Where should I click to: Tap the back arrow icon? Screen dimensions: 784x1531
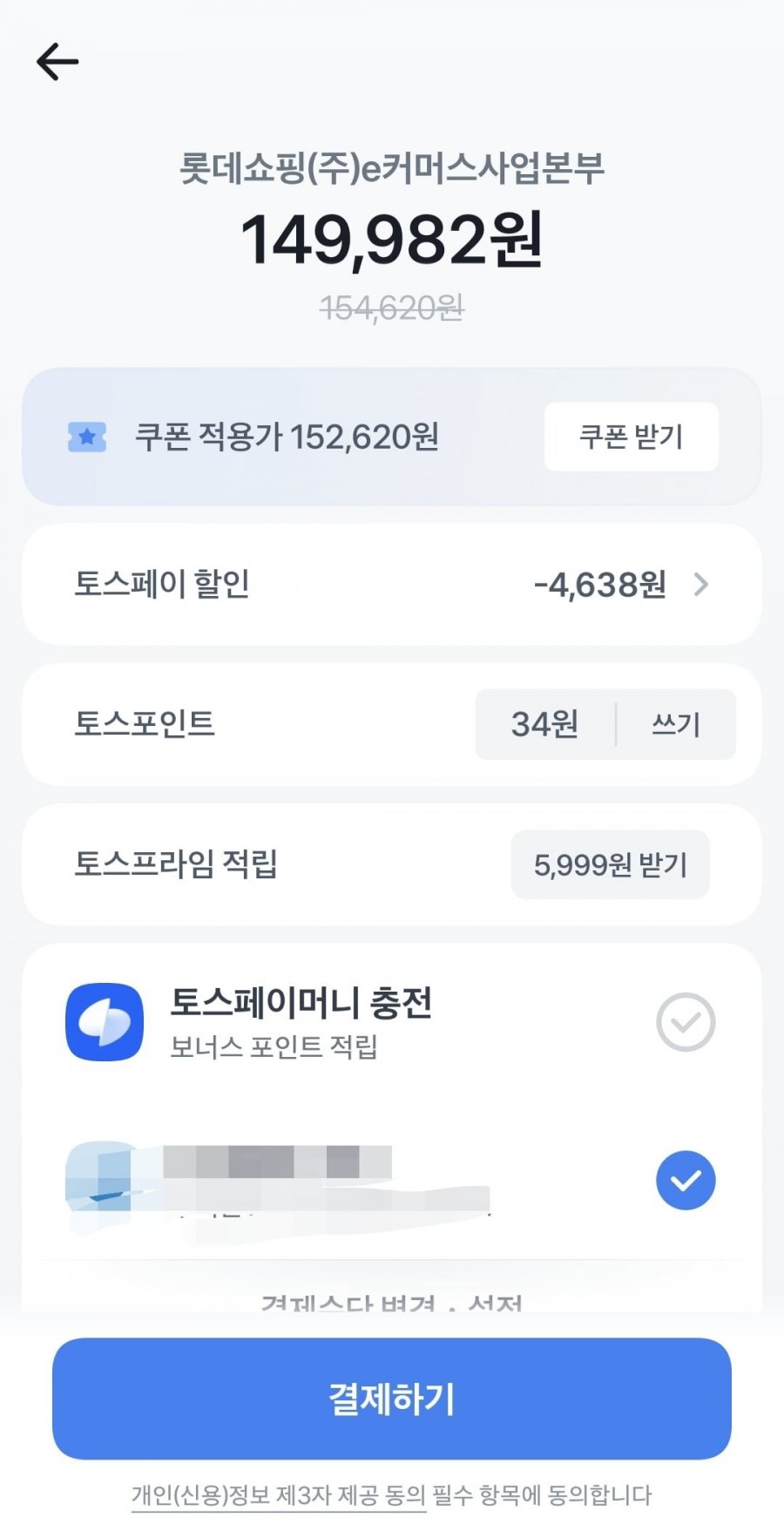[57, 63]
